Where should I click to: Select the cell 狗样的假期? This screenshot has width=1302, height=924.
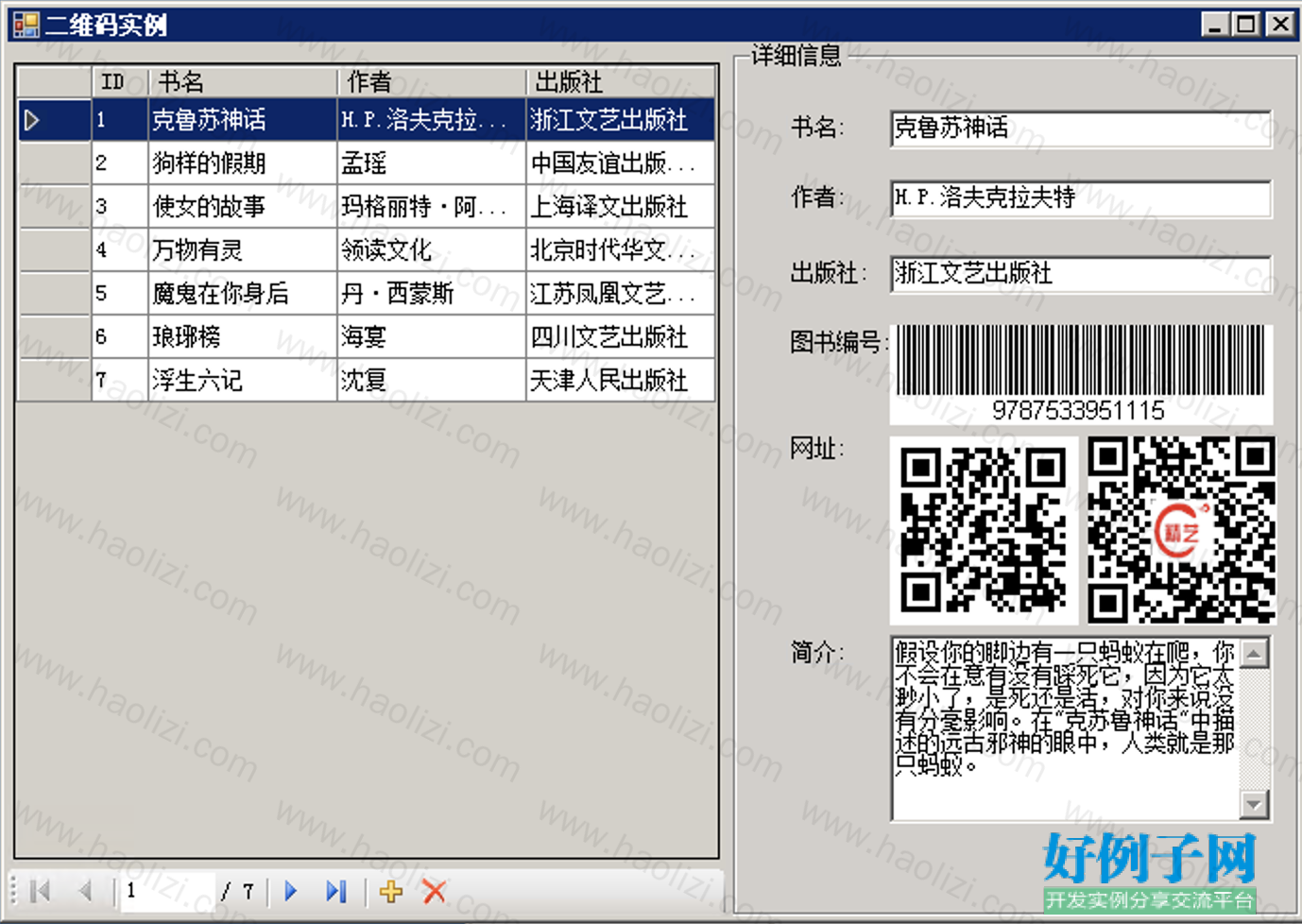point(243,163)
